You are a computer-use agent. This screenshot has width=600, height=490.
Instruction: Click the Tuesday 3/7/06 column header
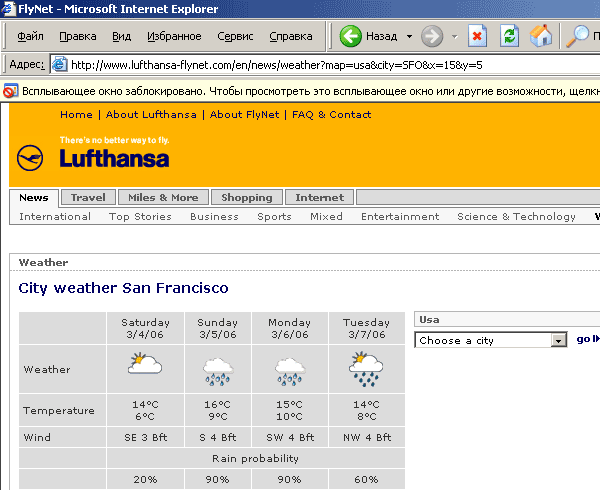click(367, 328)
